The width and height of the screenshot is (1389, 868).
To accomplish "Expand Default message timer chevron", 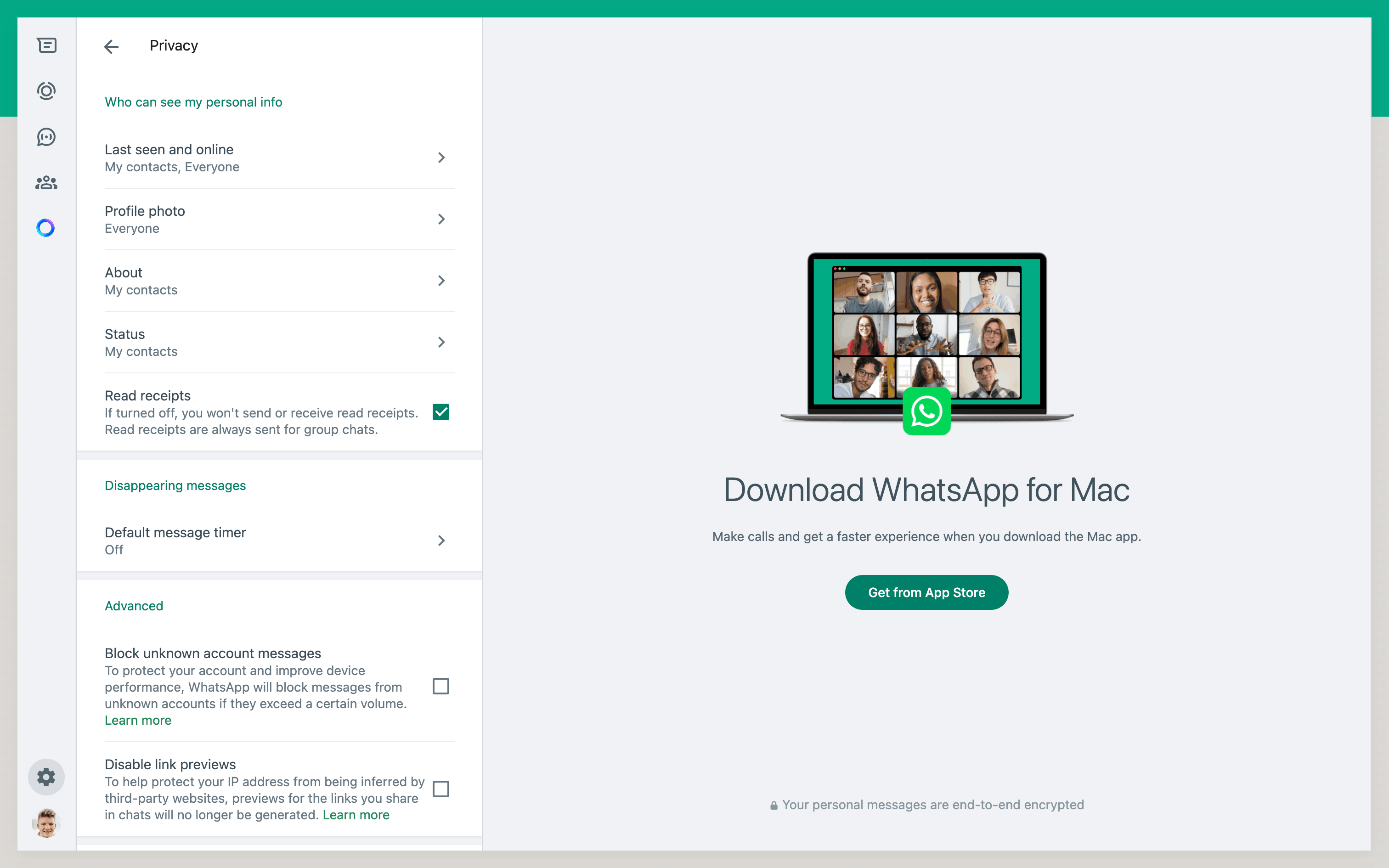I will pyautogui.click(x=441, y=541).
